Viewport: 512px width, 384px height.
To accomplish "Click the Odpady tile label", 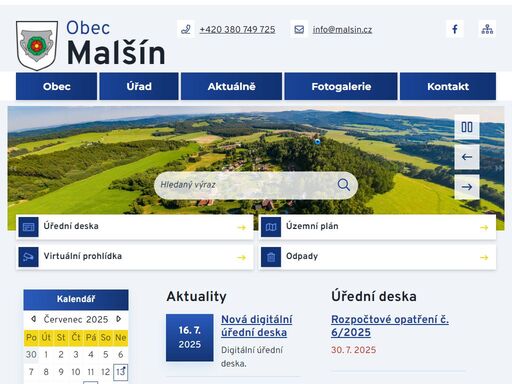I will 302,256.
